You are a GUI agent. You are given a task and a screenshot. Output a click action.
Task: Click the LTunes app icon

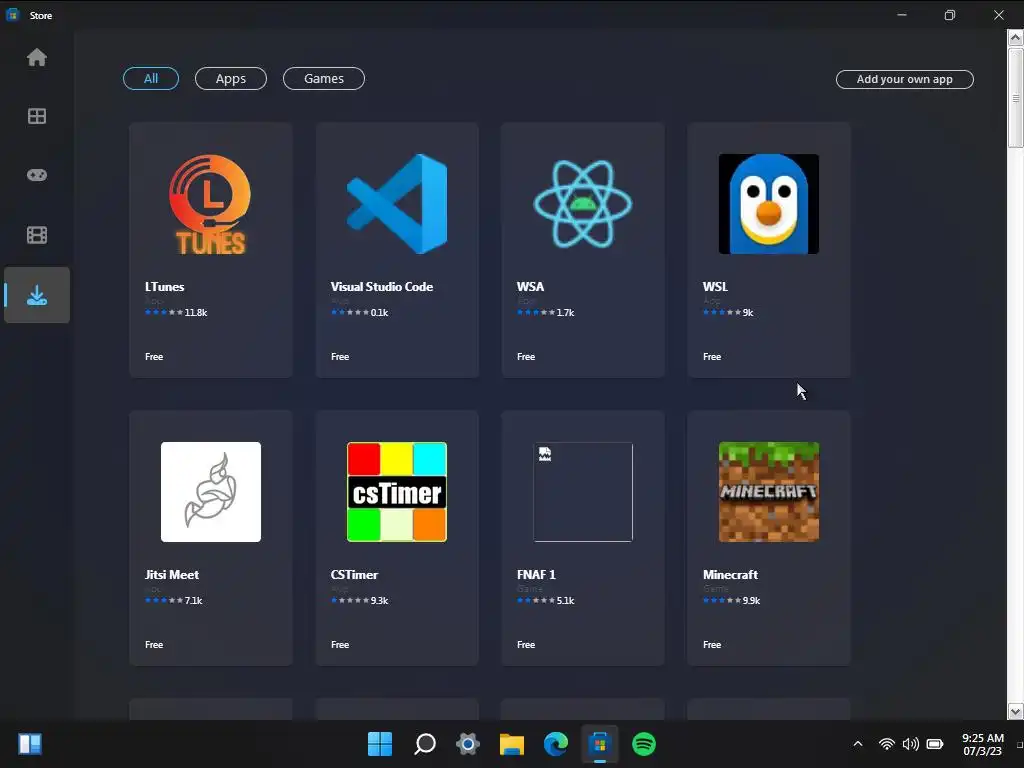pos(210,204)
